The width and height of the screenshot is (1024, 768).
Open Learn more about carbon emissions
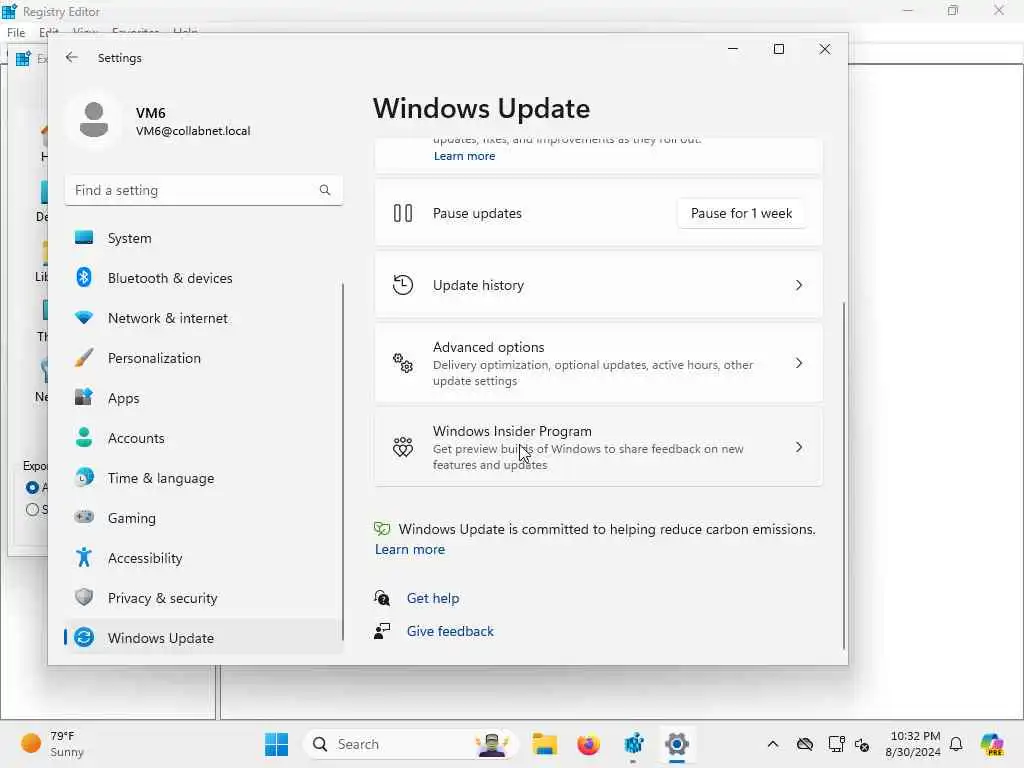tap(409, 549)
